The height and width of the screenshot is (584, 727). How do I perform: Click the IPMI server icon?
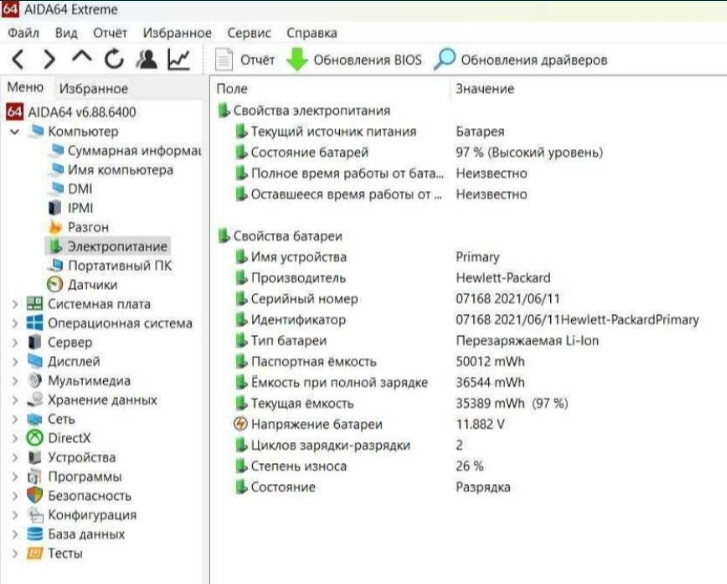(55, 208)
